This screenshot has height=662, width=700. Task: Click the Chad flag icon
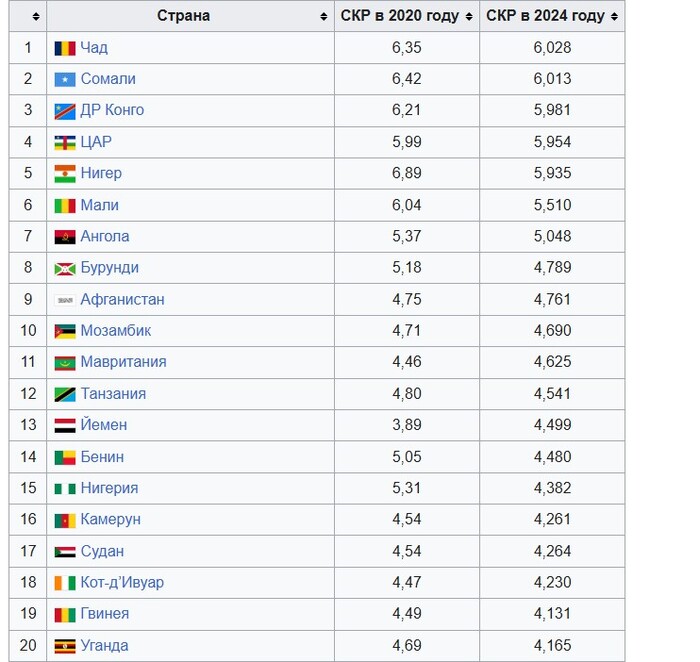click(x=65, y=48)
